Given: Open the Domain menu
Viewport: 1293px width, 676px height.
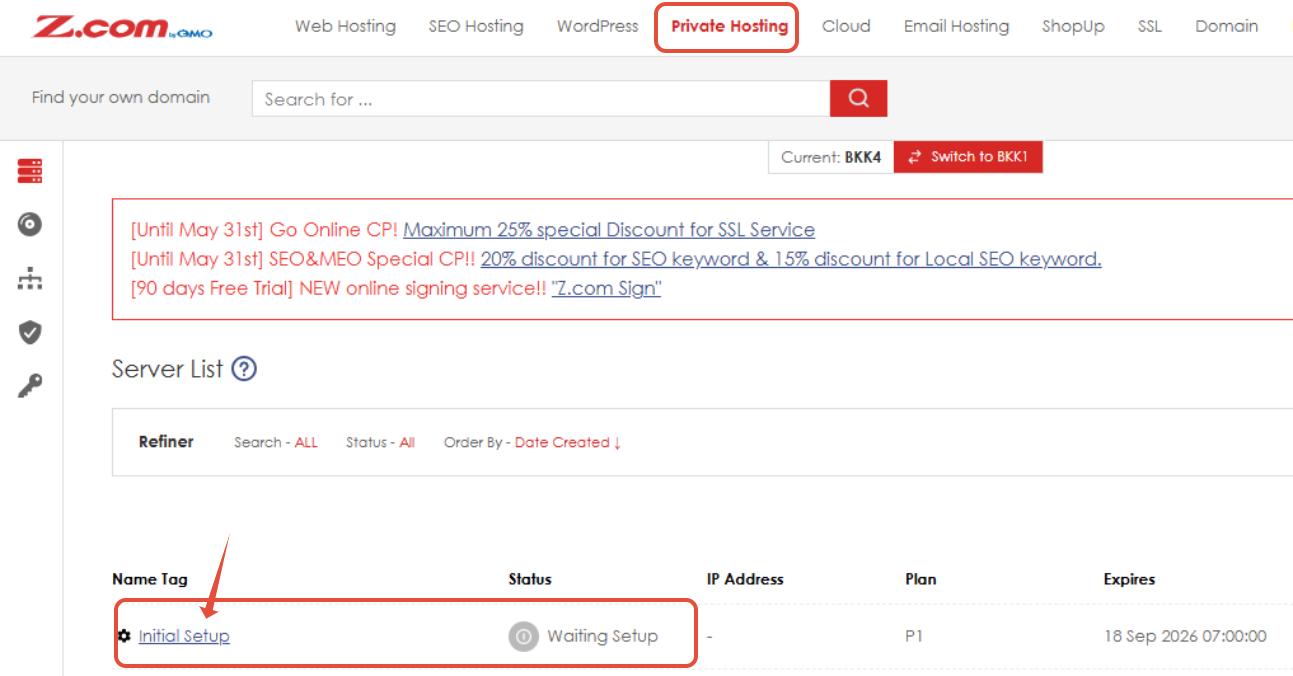Looking at the screenshot, I should [1227, 27].
